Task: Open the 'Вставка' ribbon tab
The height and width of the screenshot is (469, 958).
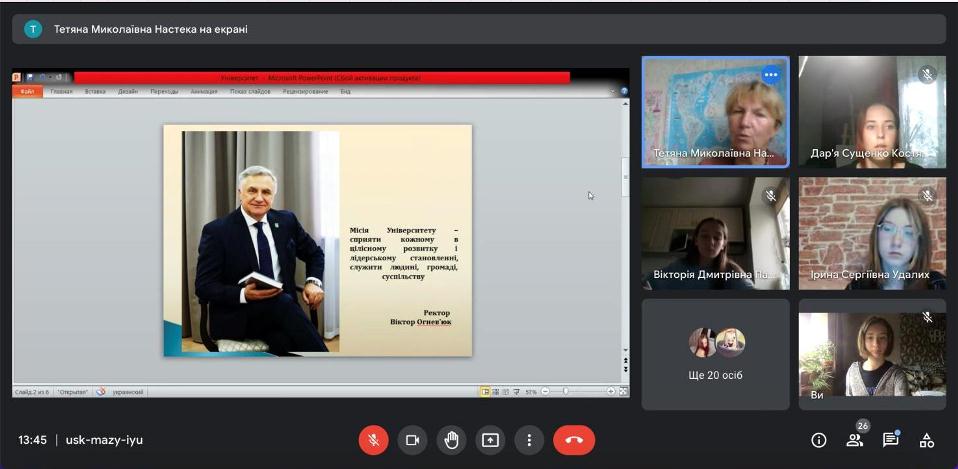Action: [x=95, y=91]
